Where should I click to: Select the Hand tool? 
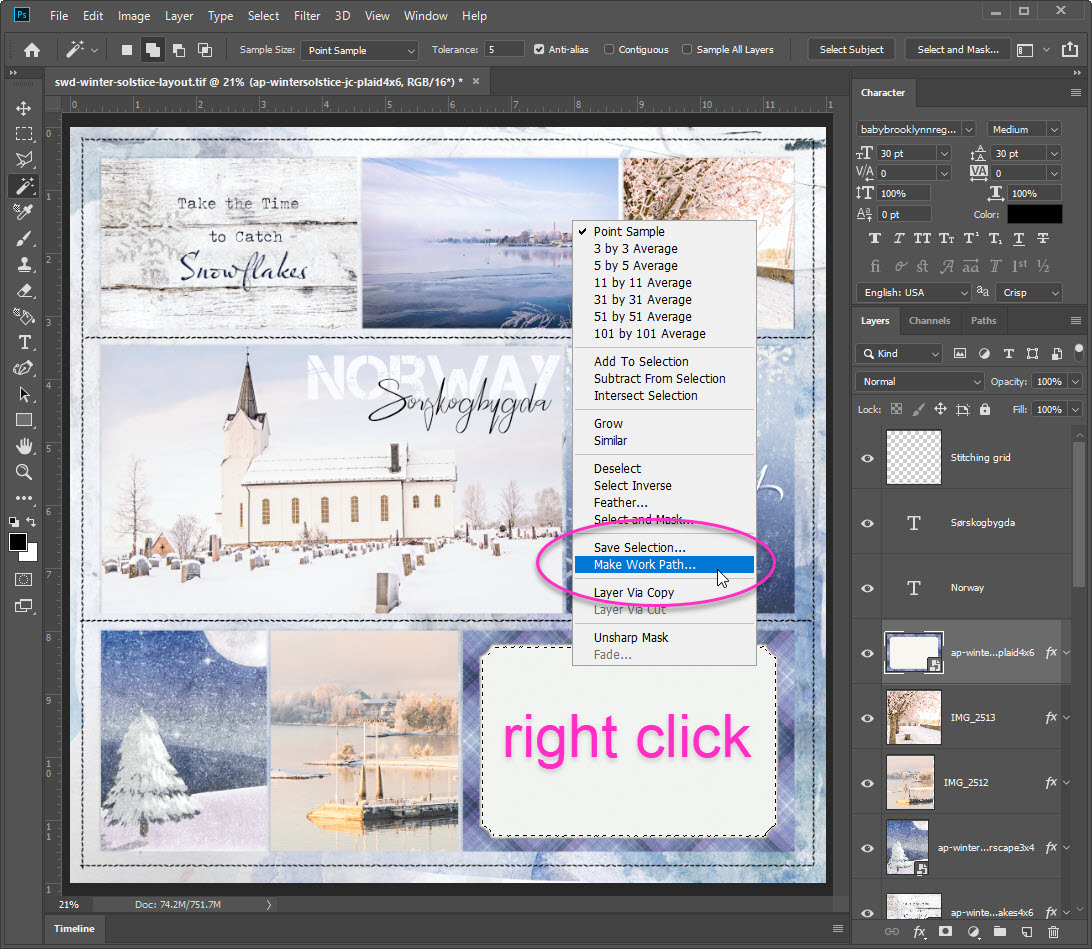24,446
